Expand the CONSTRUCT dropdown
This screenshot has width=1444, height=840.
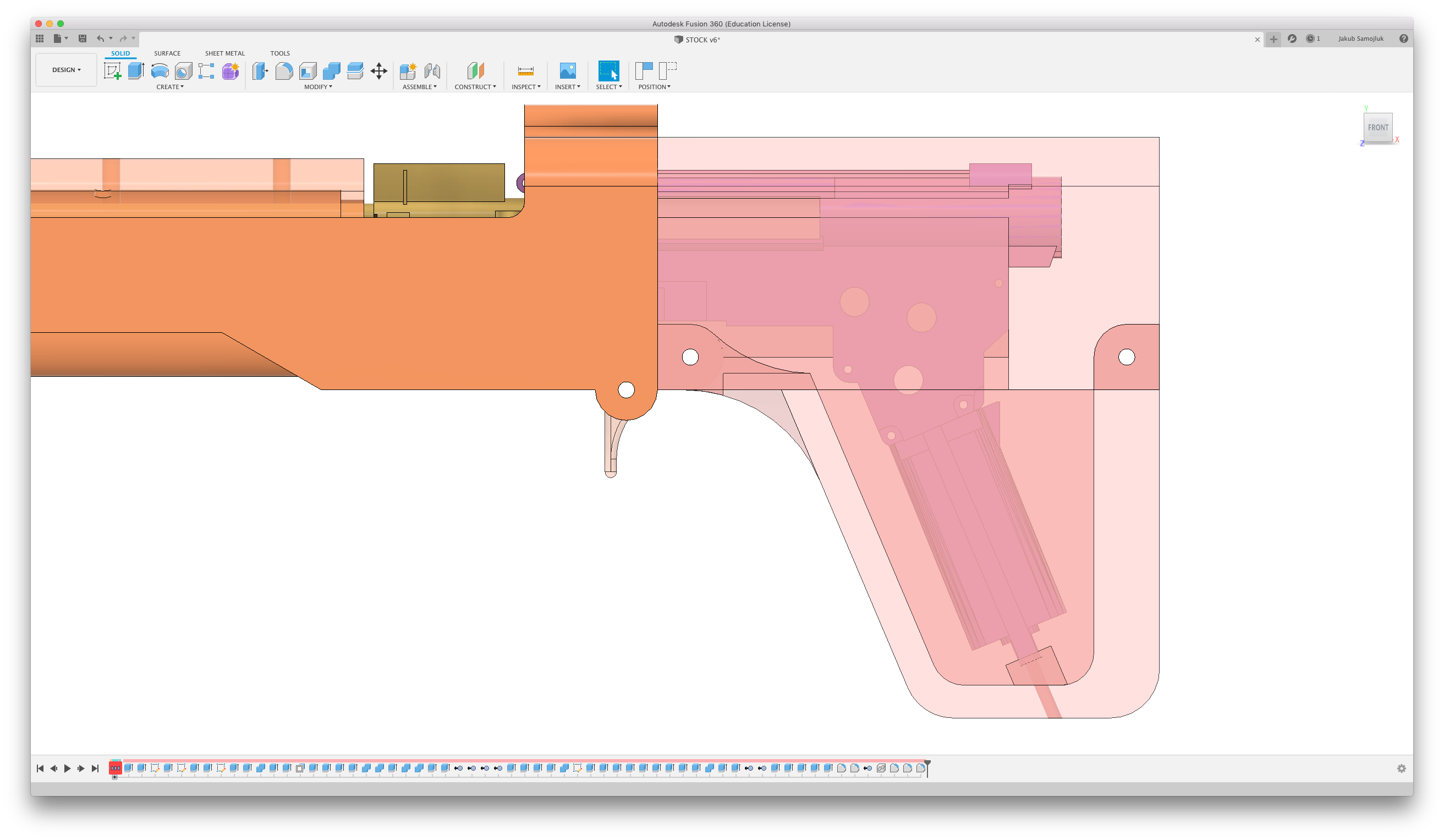475,87
